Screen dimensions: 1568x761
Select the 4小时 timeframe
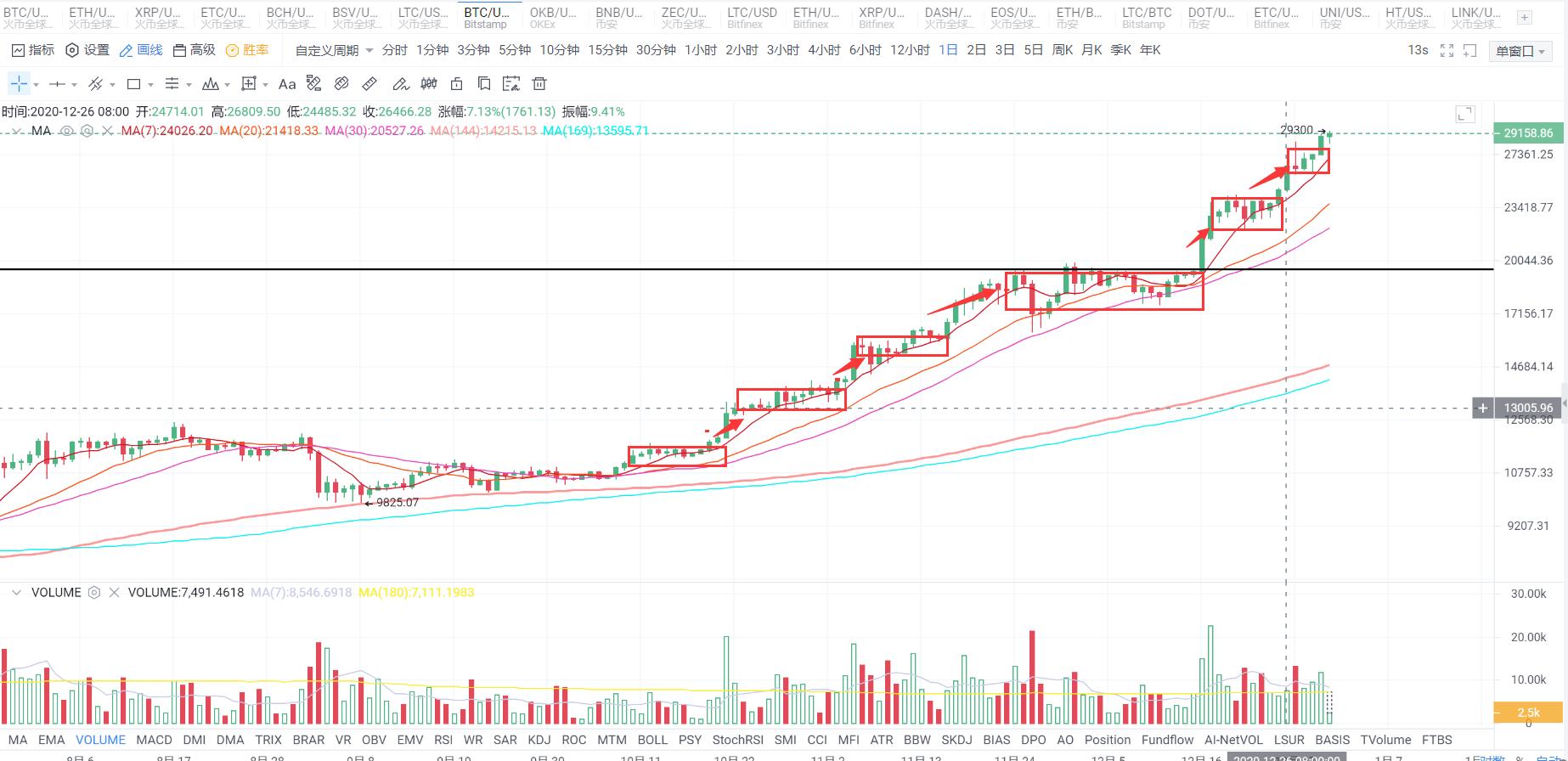coord(824,50)
